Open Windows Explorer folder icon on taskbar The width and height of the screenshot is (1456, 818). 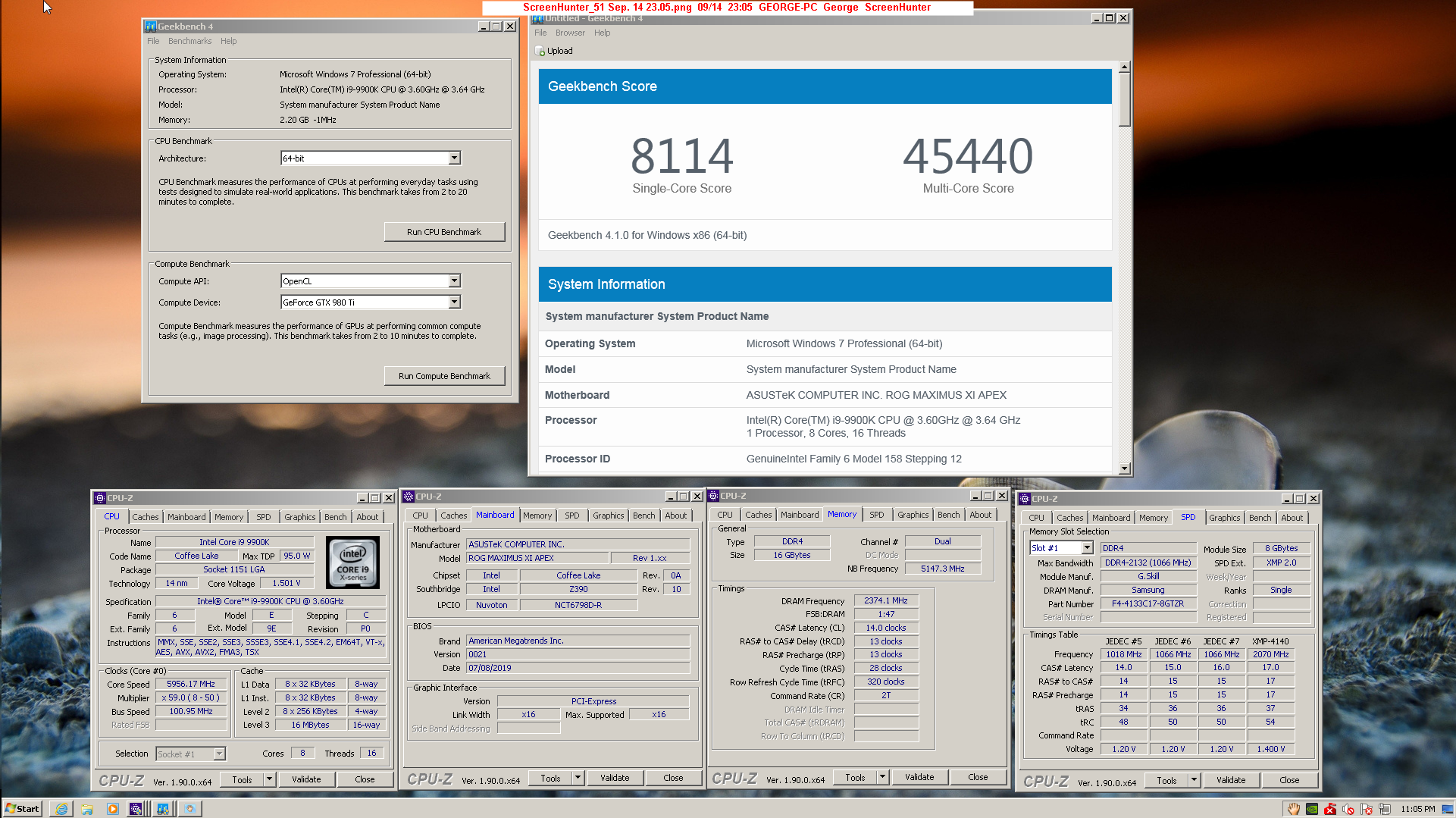[87, 809]
